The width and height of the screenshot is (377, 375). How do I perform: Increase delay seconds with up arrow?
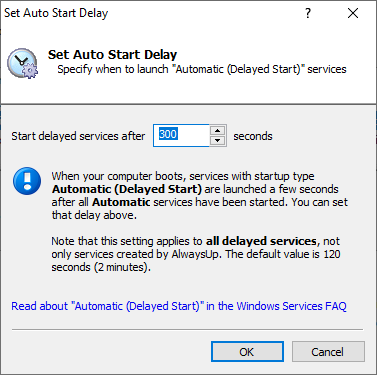(x=218, y=130)
